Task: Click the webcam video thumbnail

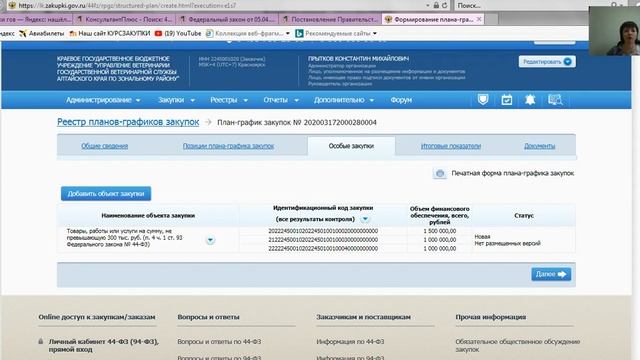Action: pyautogui.click(x=614, y=31)
